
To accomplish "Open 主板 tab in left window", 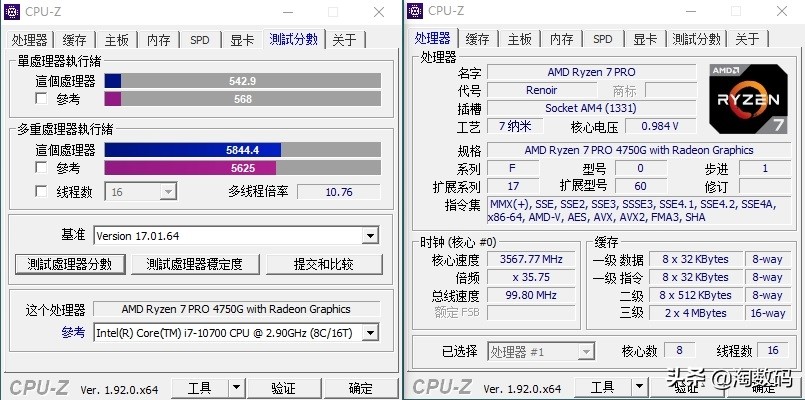I will point(117,40).
